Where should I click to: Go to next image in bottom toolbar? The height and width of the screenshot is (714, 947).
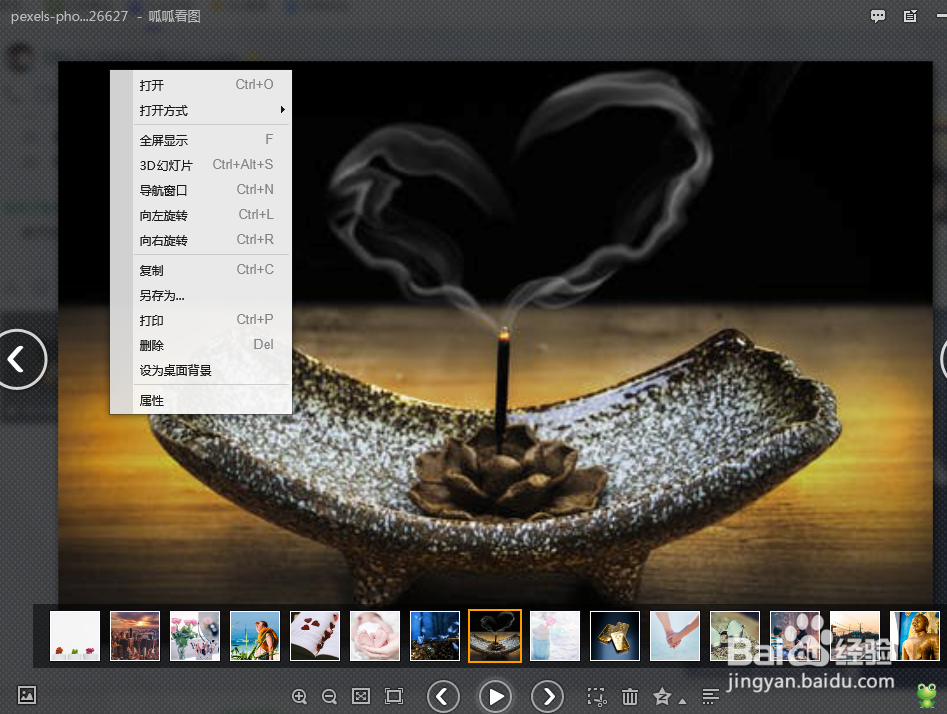547,696
